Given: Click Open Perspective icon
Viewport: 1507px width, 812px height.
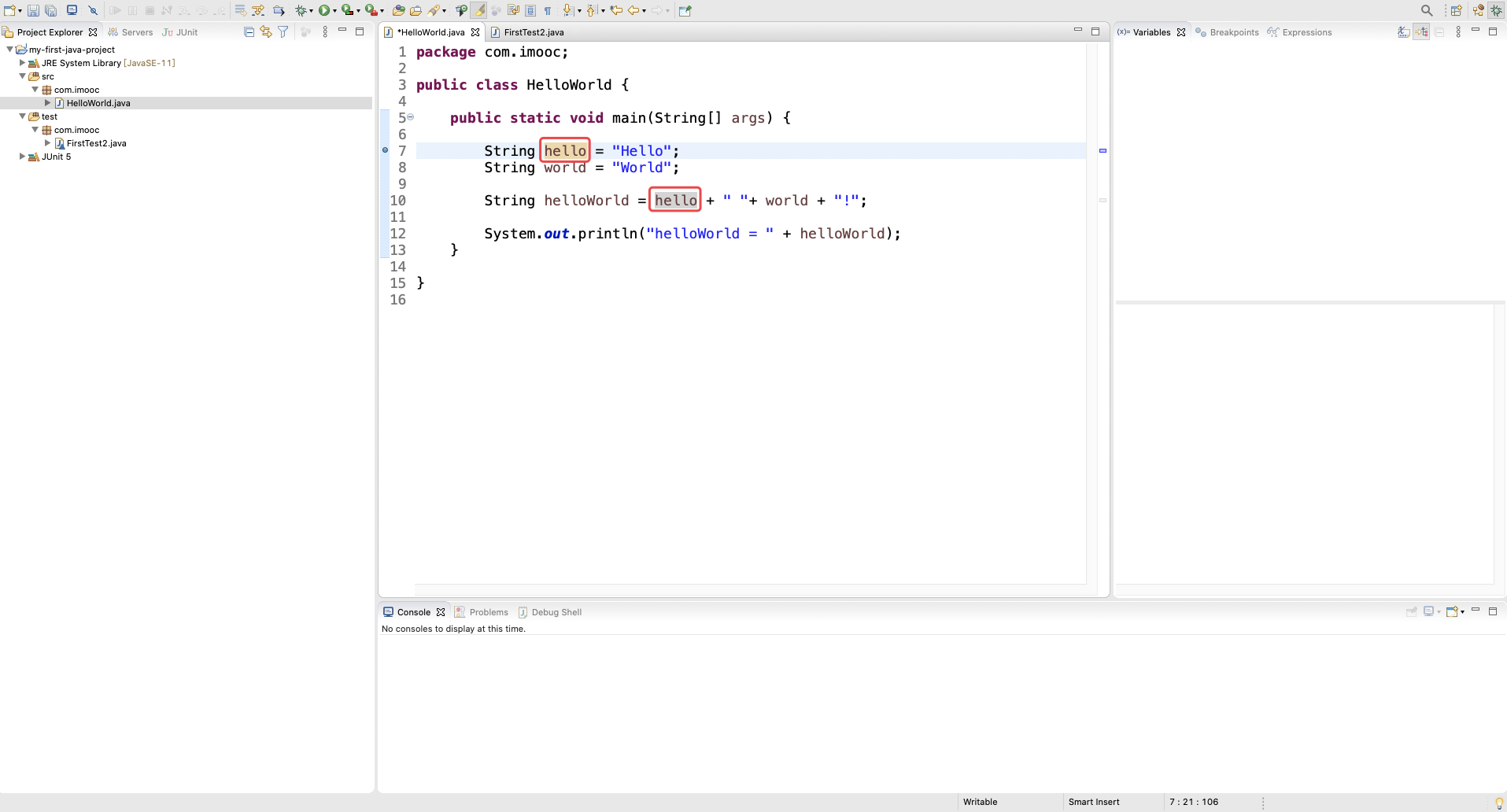Looking at the screenshot, I should tap(1457, 10).
